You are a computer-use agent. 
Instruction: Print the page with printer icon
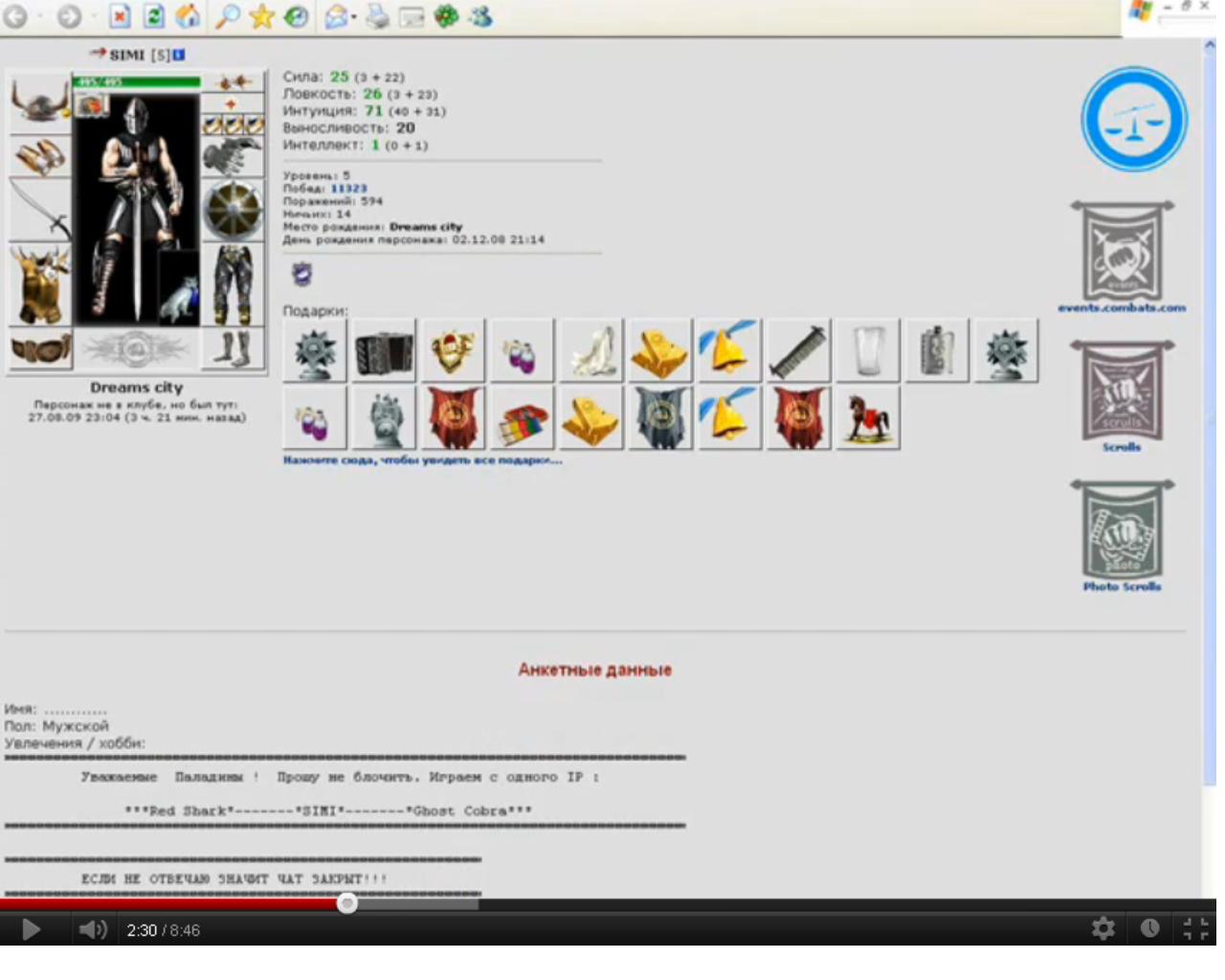(x=378, y=16)
